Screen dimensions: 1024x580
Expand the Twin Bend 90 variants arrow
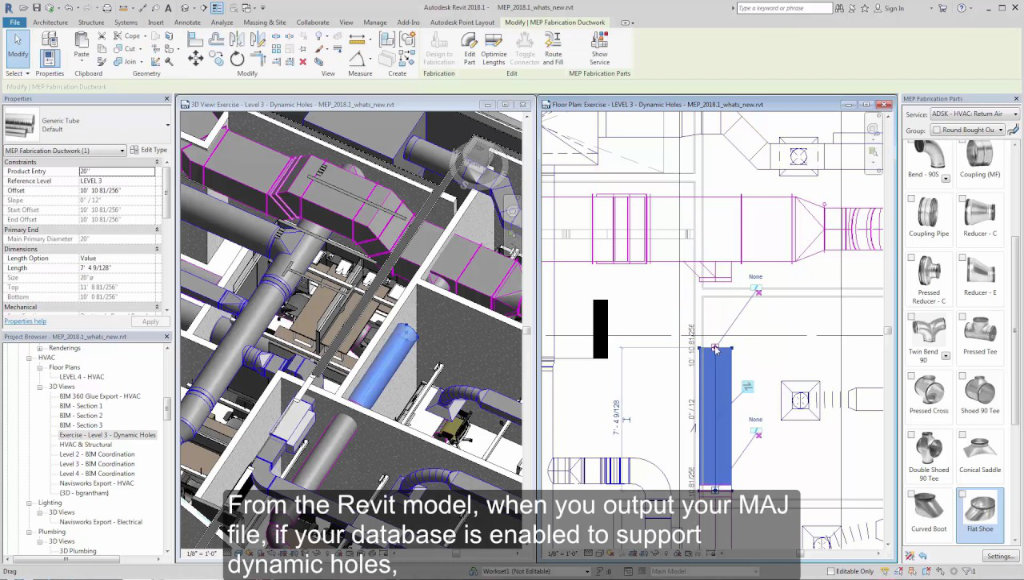pos(946,356)
